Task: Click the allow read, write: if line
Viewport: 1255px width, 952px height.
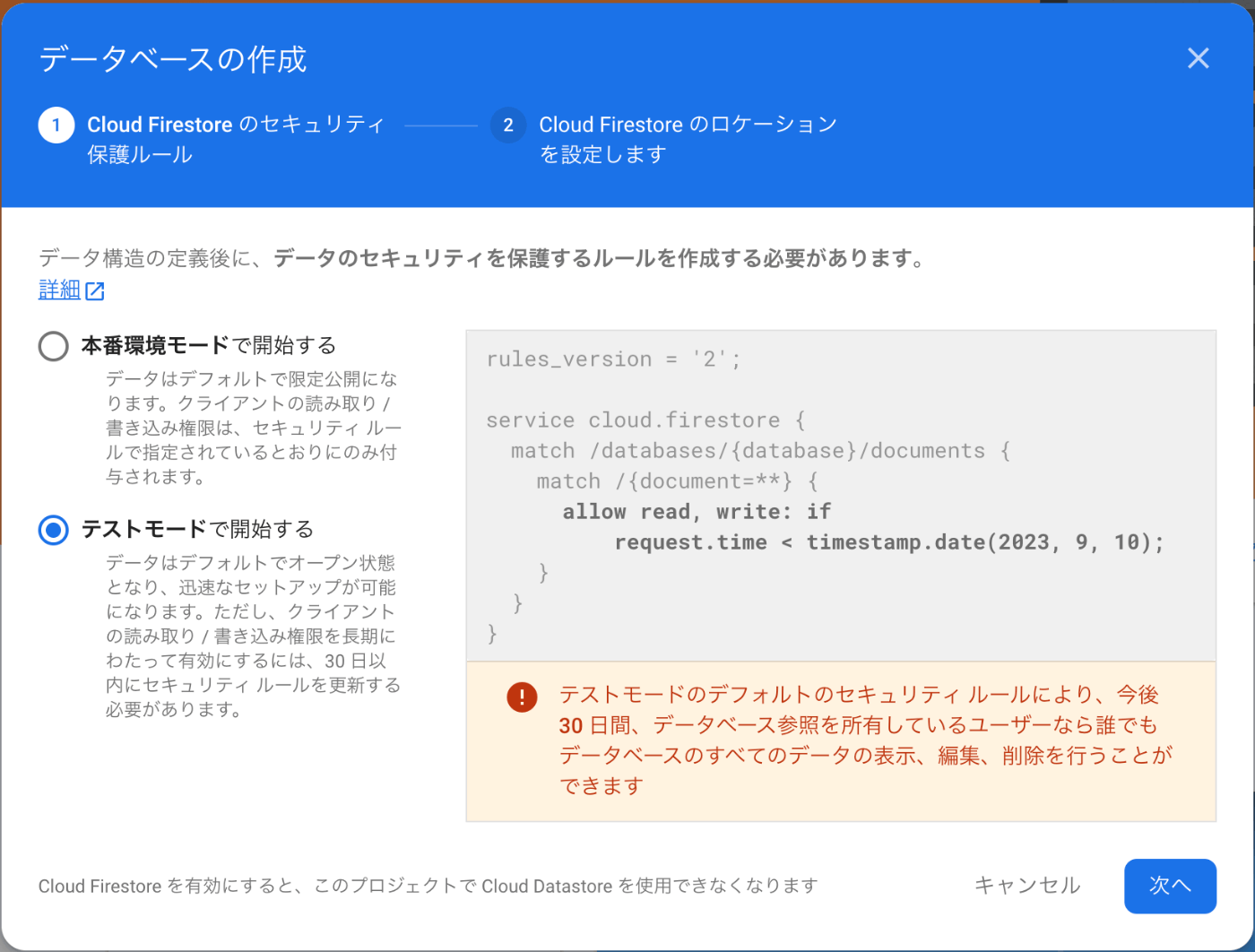Action: [x=697, y=512]
